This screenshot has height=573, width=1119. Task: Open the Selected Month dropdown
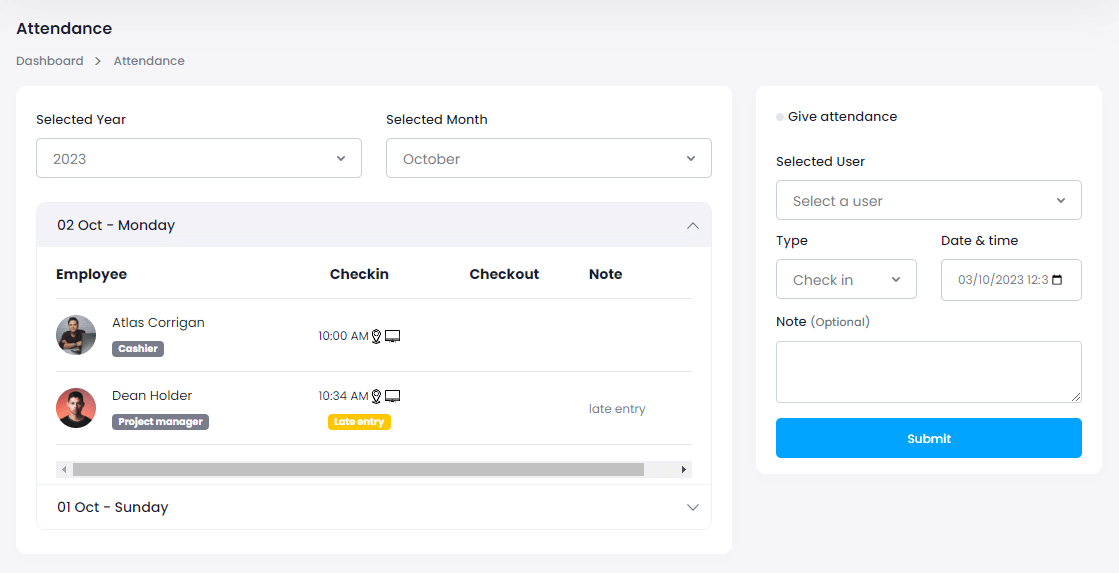[549, 158]
